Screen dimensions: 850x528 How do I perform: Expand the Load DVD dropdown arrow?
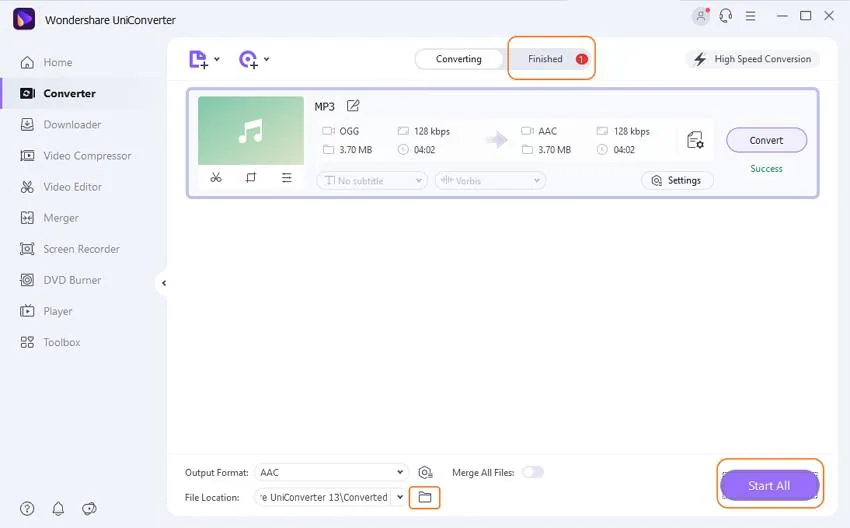click(267, 59)
